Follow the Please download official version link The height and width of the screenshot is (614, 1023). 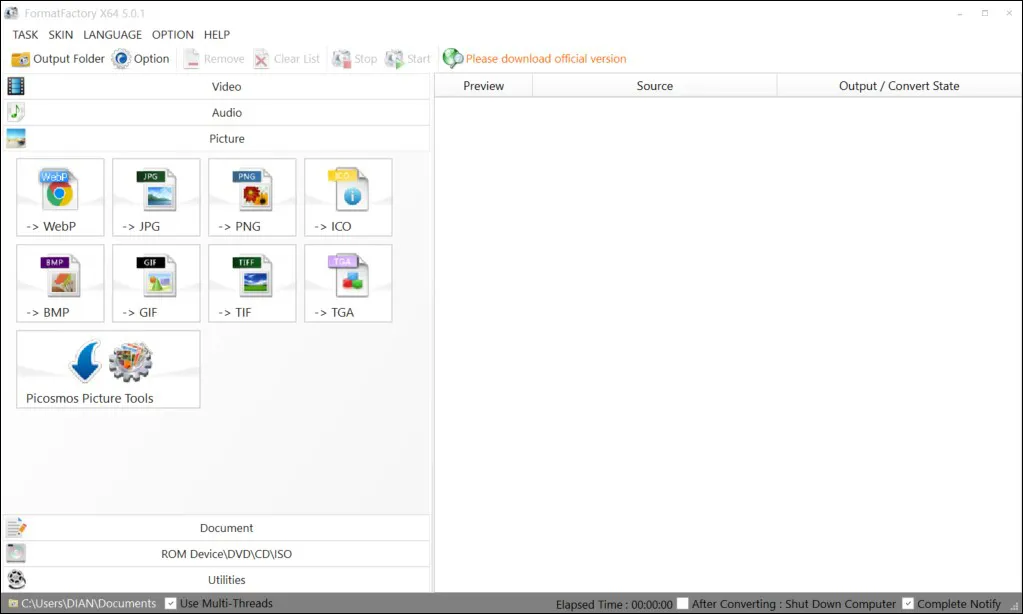545,59
